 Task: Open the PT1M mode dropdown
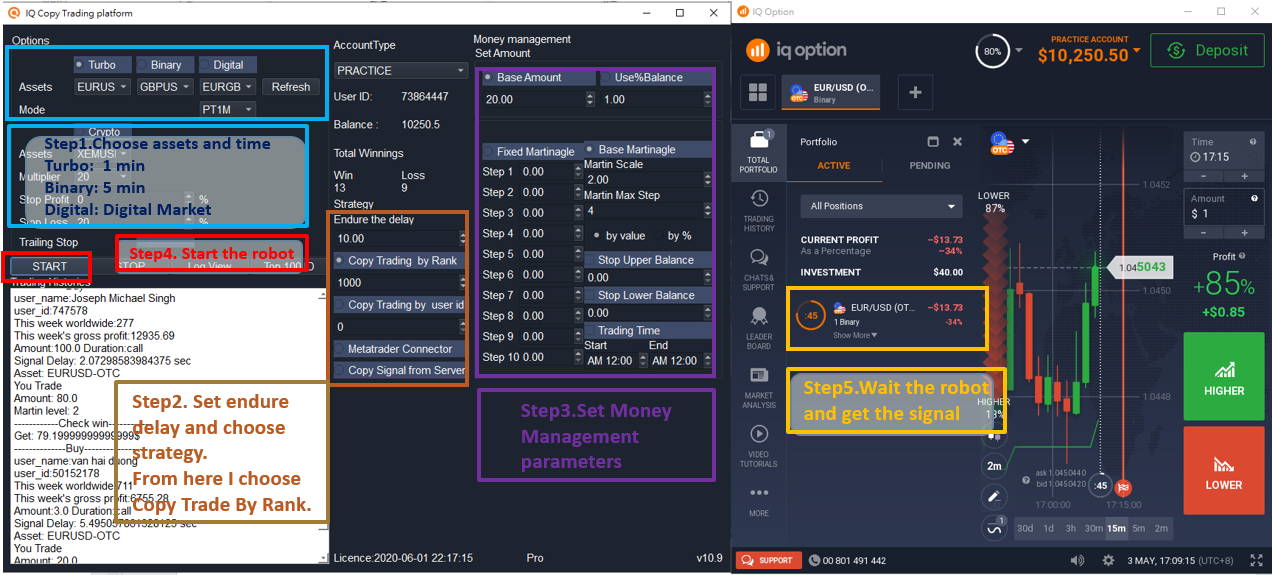228,109
